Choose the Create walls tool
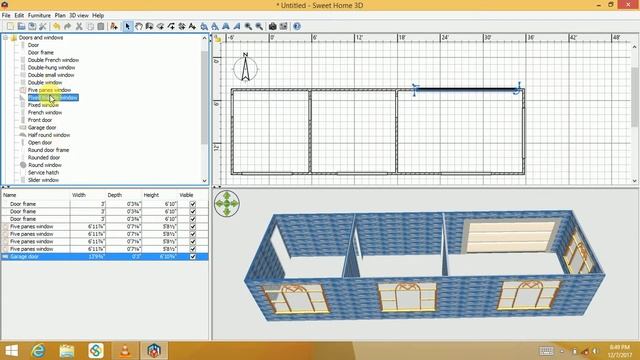The width and height of the screenshot is (640, 360). (x=149, y=27)
